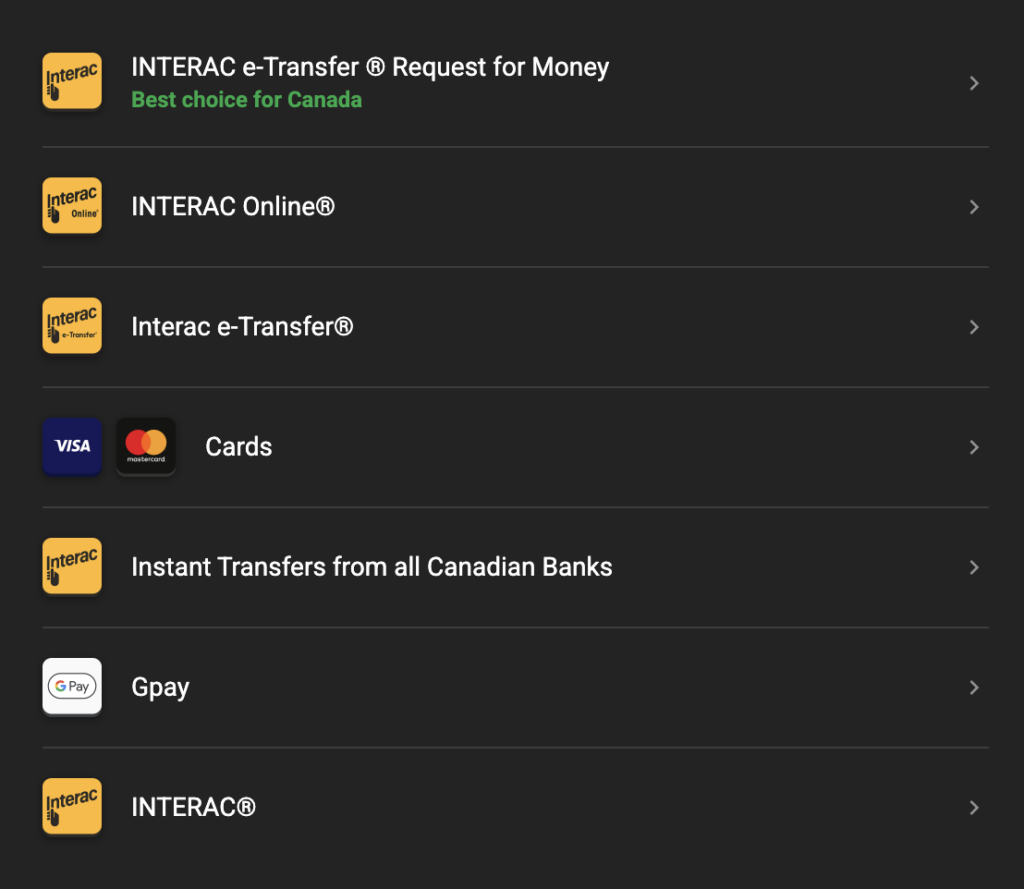Open INTERAC Online® using its right chevron
This screenshot has height=889, width=1024.
[974, 207]
